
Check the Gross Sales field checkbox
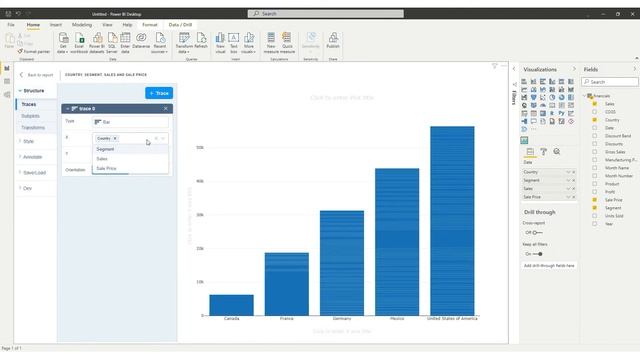(594, 152)
